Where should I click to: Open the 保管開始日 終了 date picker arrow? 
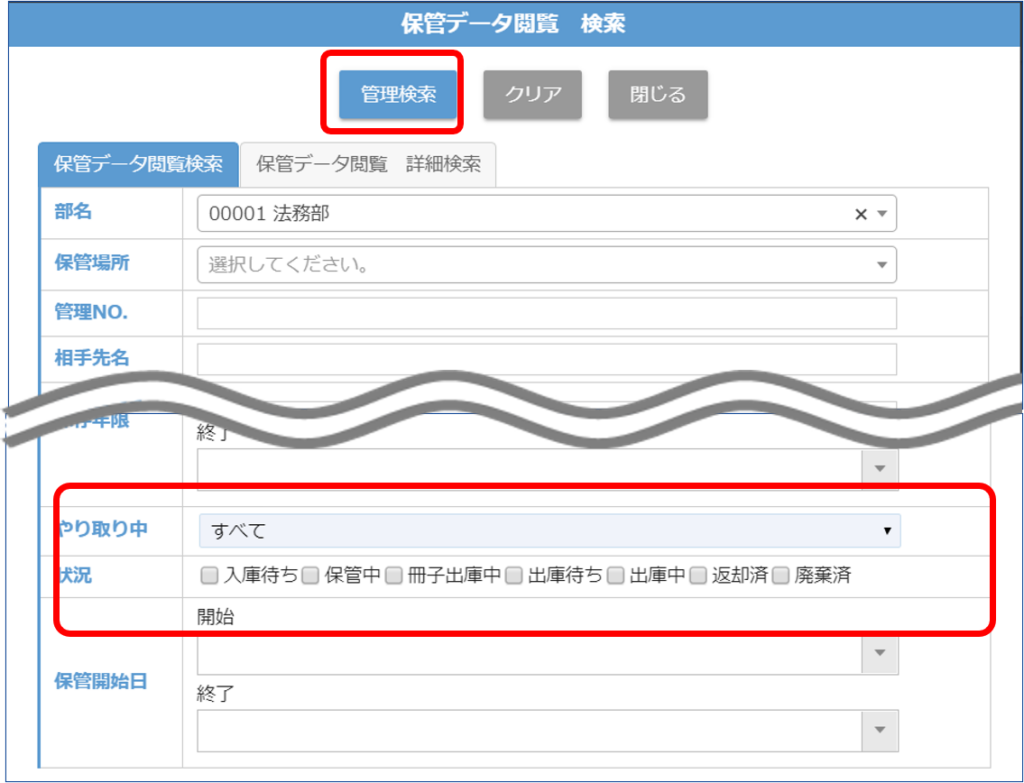(x=880, y=731)
